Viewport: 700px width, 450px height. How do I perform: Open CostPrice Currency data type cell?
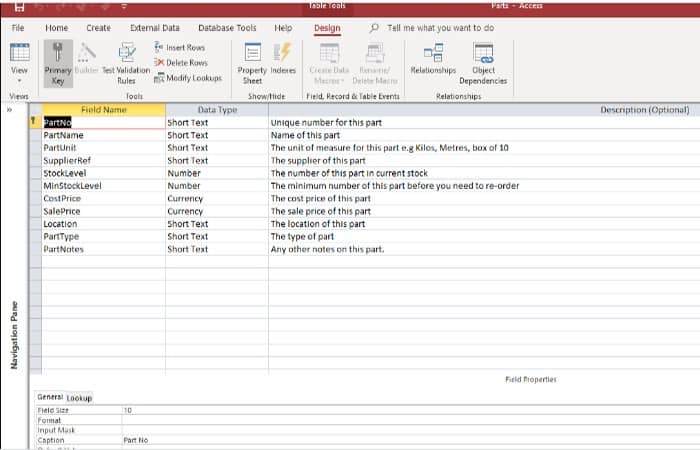click(x=217, y=199)
